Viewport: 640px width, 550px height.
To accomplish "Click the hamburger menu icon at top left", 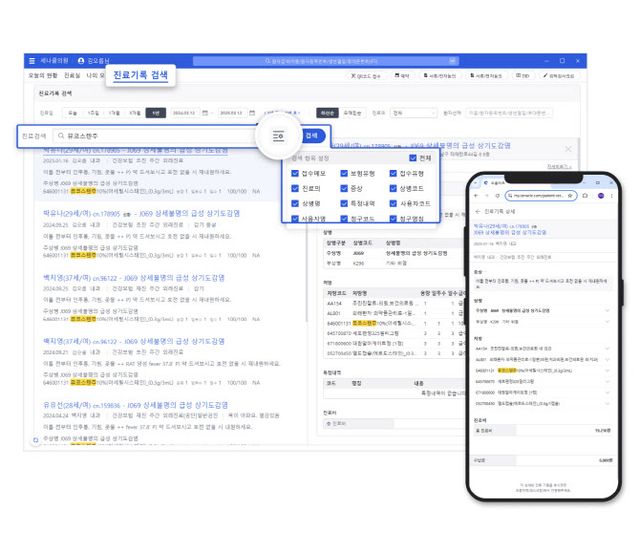I will tap(31, 61).
